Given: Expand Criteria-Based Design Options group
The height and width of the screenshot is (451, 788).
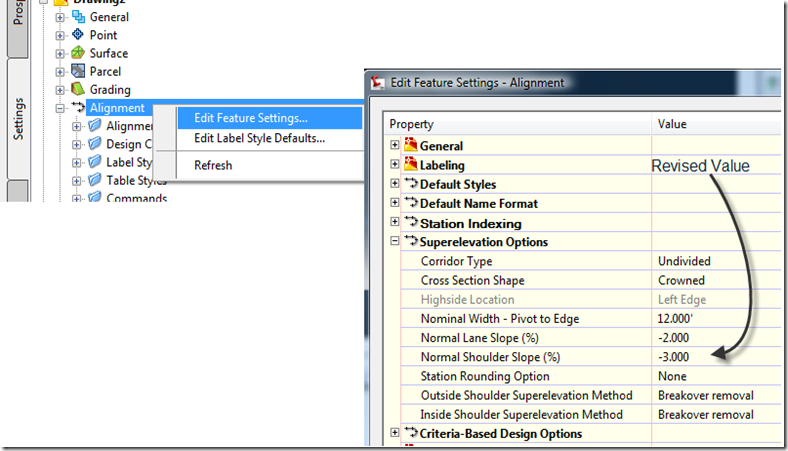Looking at the screenshot, I should [x=395, y=432].
